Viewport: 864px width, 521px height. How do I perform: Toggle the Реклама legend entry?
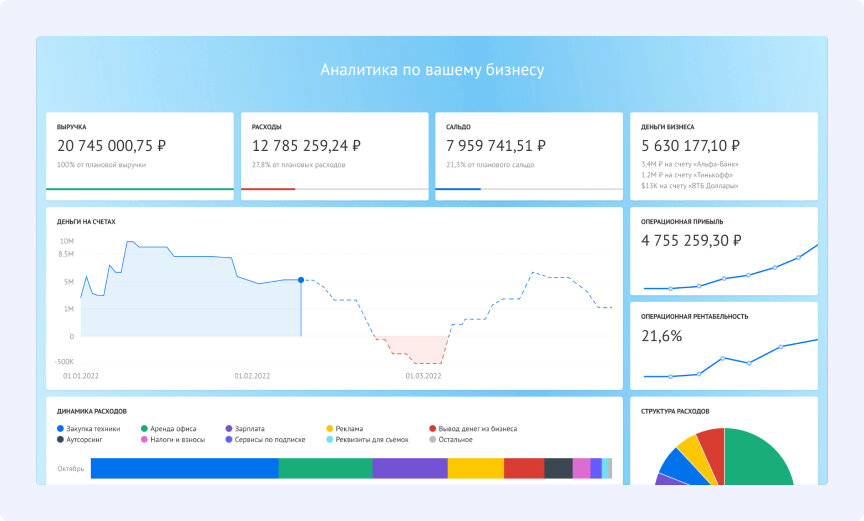[x=345, y=428]
